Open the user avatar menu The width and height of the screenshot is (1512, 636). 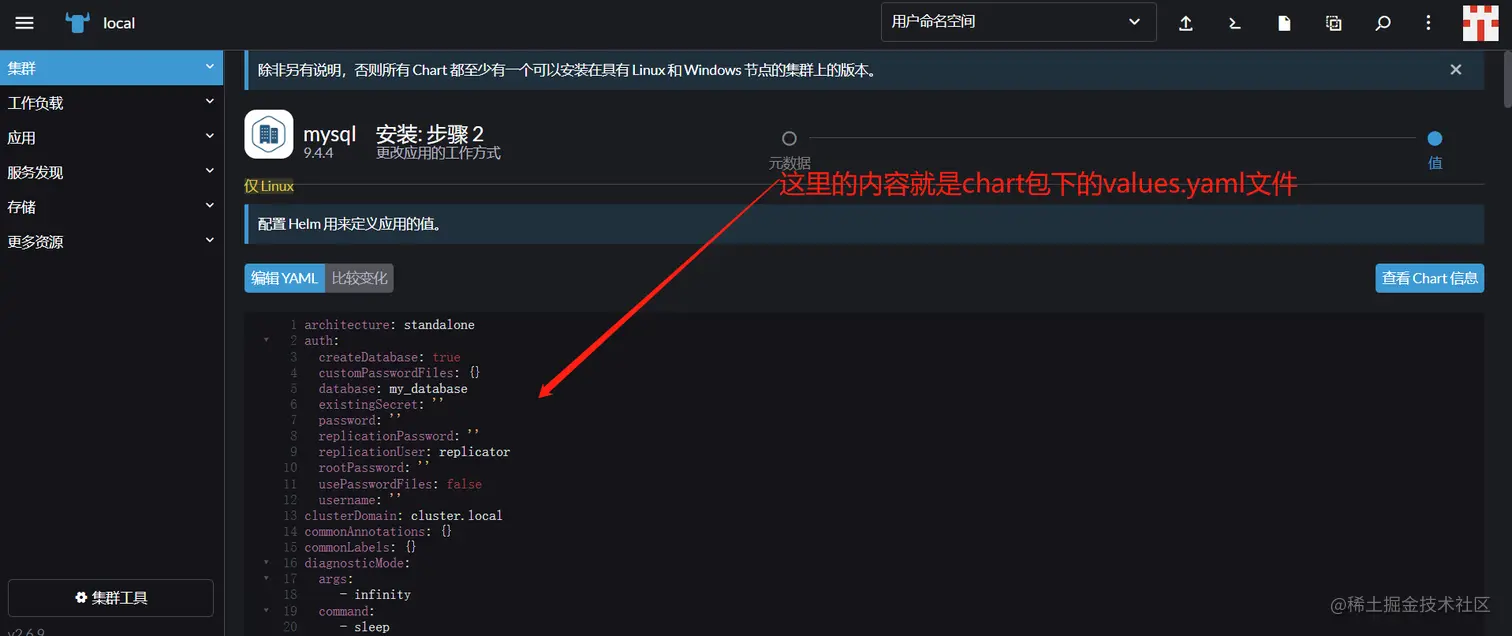coord(1481,23)
